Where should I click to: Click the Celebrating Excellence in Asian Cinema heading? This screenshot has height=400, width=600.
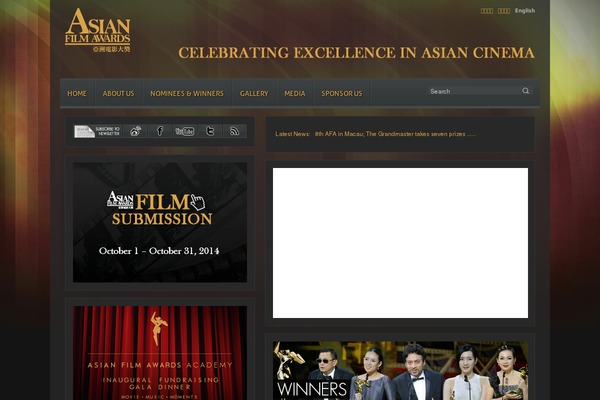pyautogui.click(x=356, y=53)
